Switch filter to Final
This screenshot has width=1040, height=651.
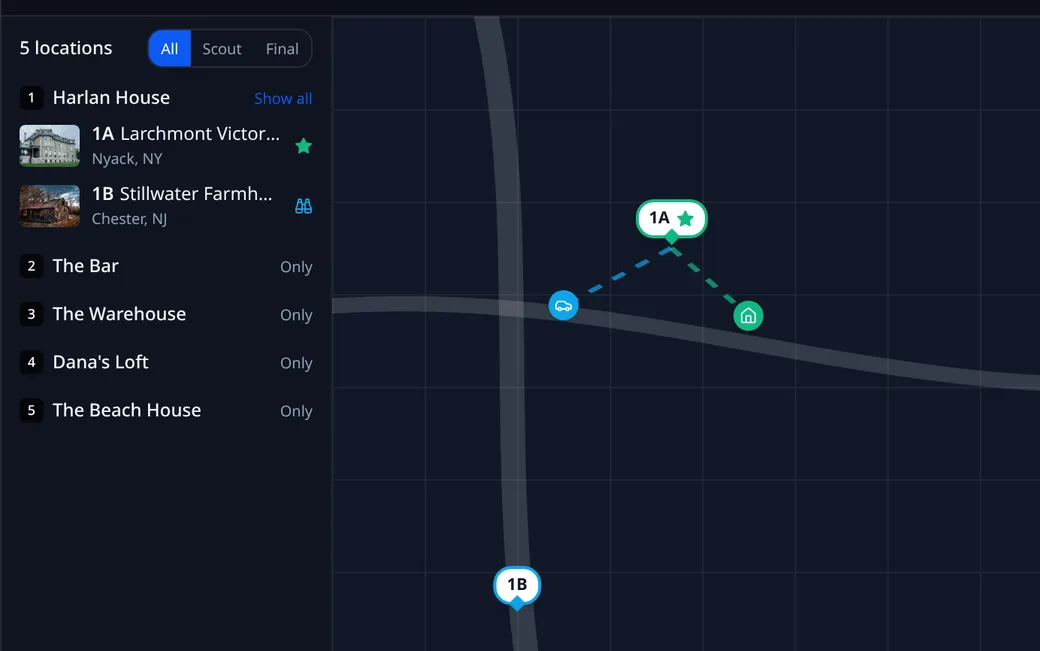[282, 48]
